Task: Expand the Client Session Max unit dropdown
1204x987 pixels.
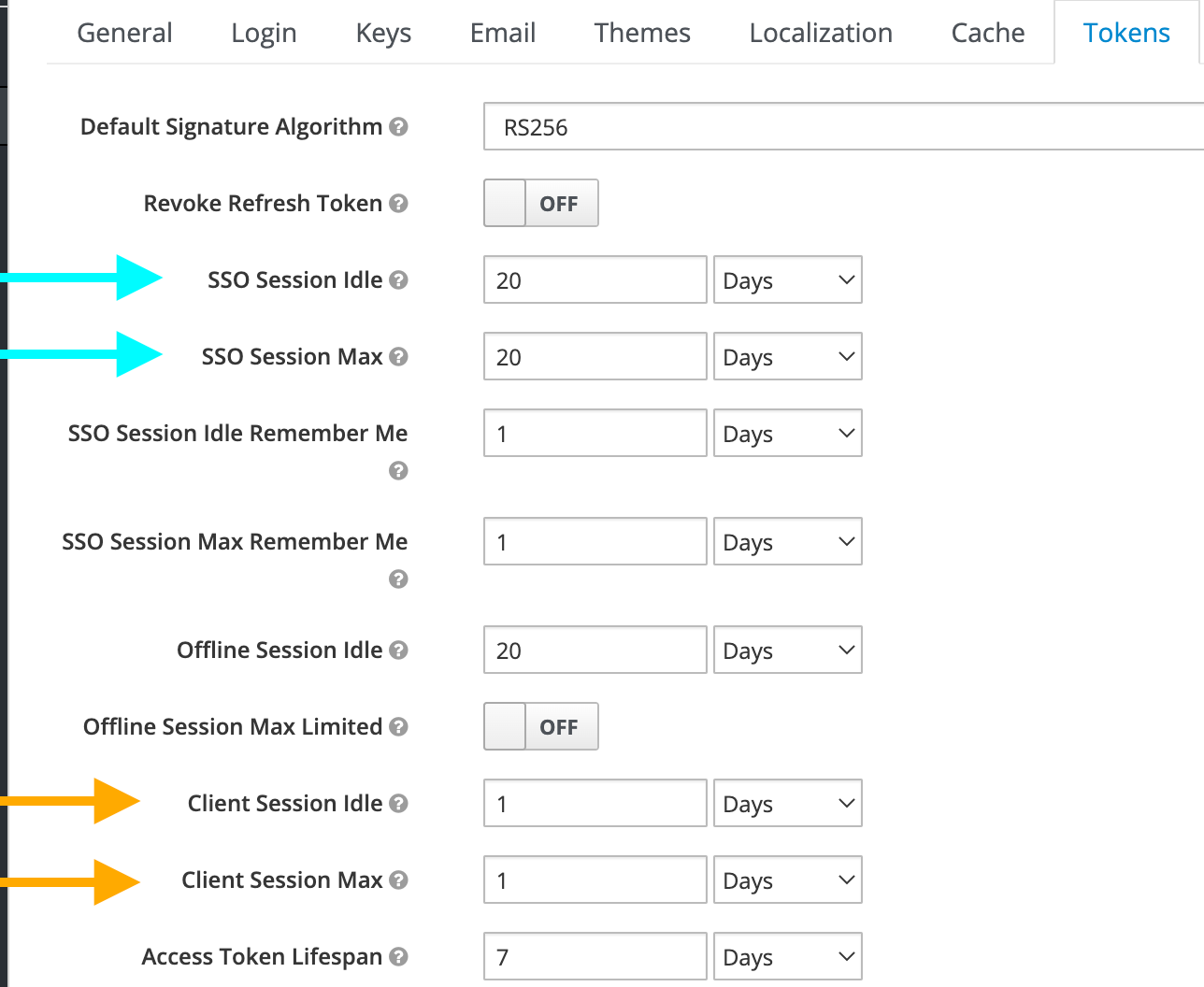Action: (x=787, y=880)
